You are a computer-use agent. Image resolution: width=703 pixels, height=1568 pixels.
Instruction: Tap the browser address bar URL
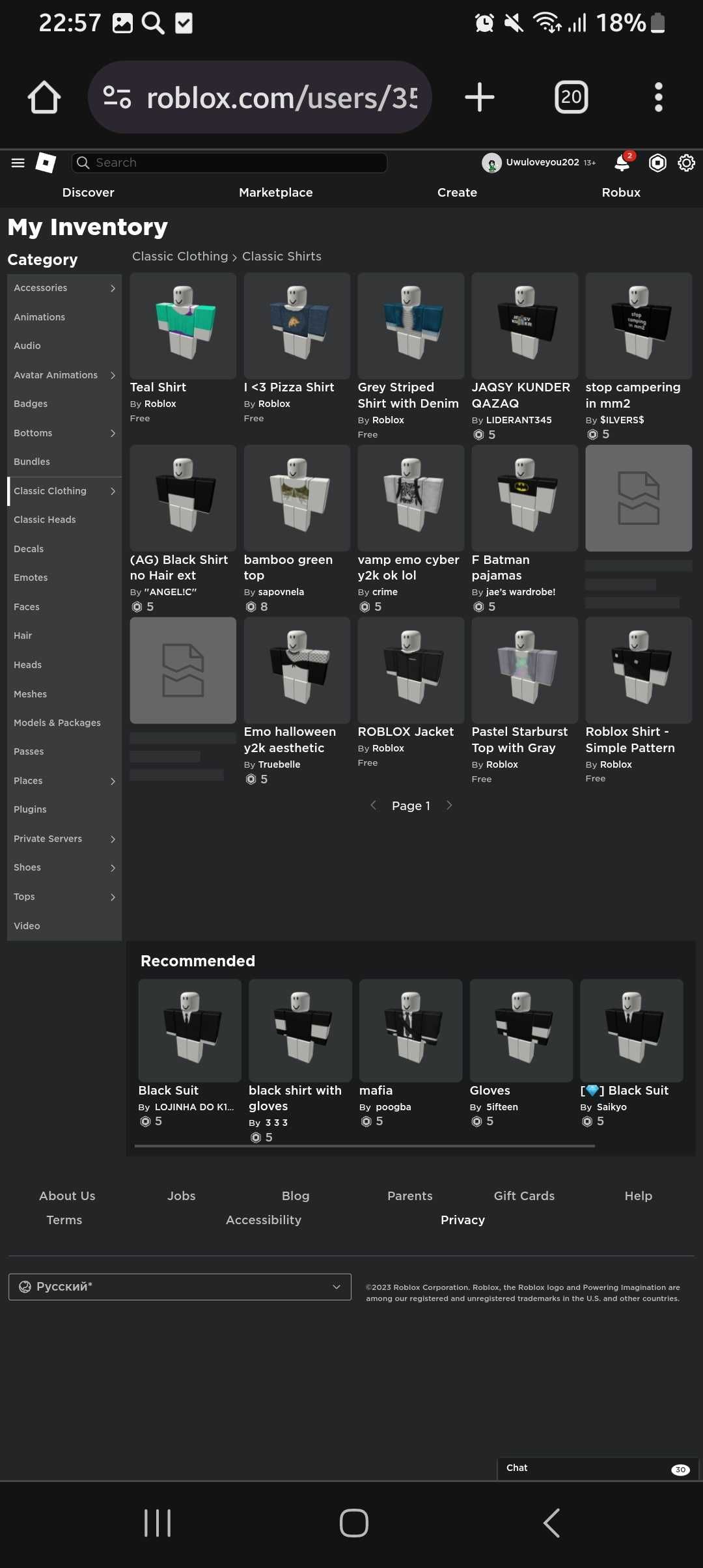(x=282, y=98)
